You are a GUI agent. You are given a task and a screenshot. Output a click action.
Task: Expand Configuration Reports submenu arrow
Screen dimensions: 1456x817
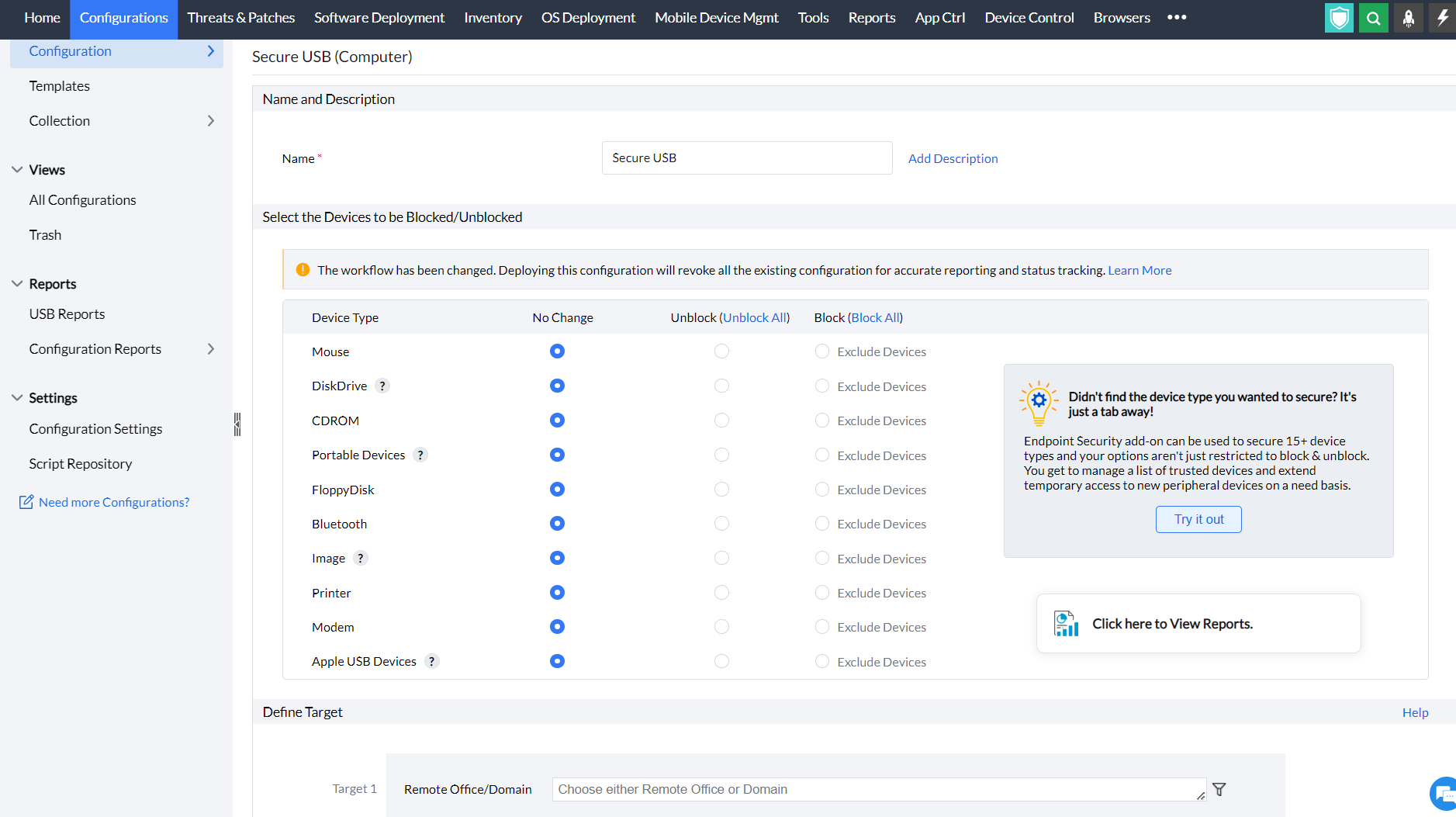point(211,349)
